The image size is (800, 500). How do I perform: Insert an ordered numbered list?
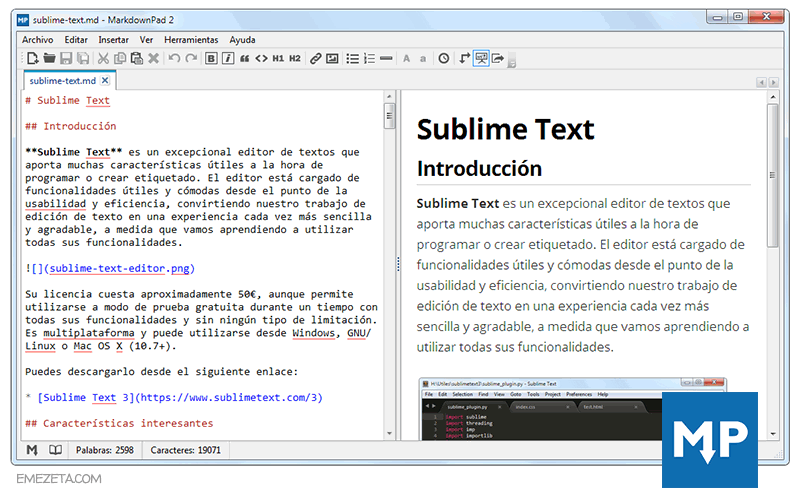tap(369, 59)
